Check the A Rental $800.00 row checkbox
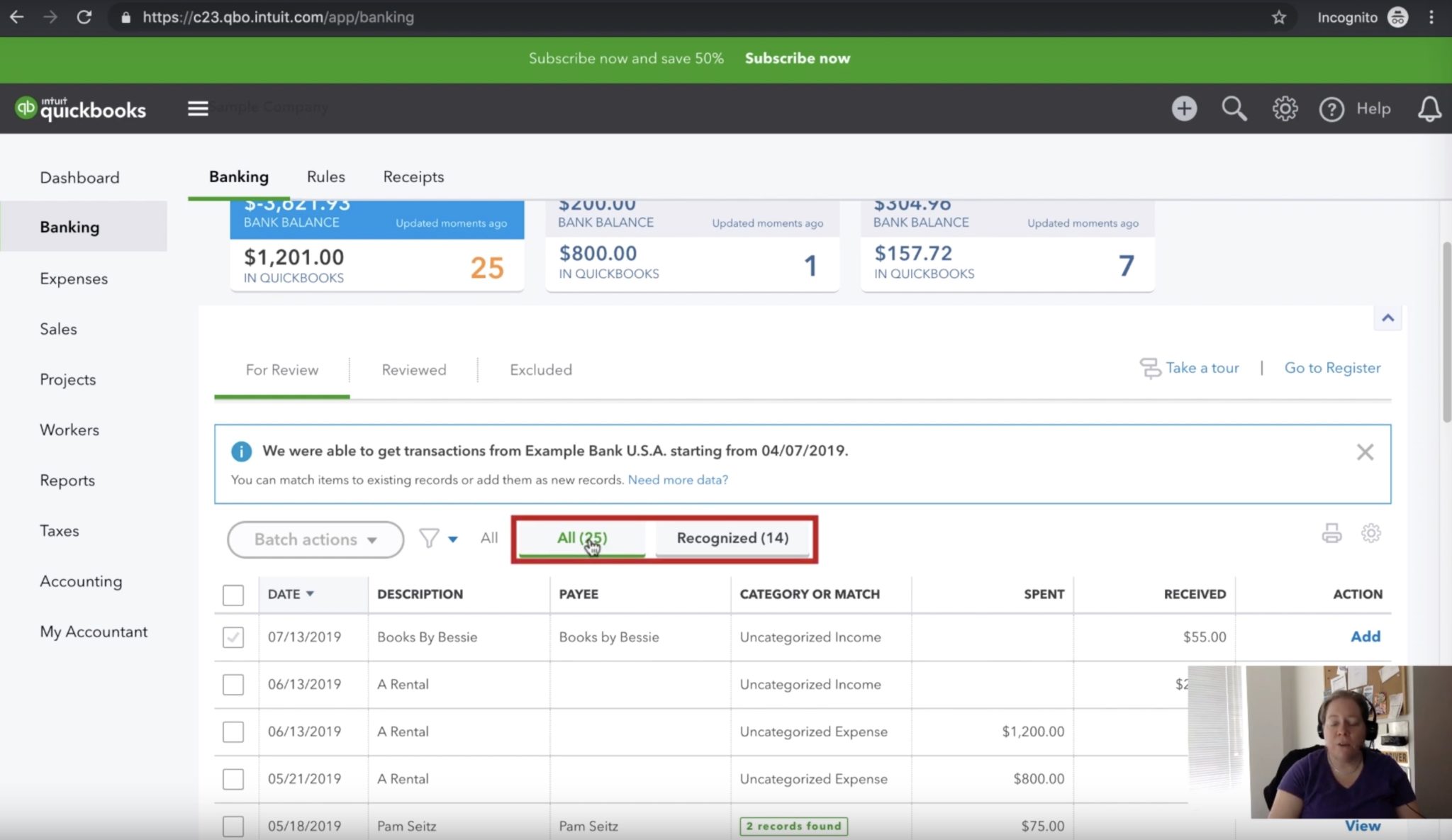1452x840 pixels. click(233, 779)
